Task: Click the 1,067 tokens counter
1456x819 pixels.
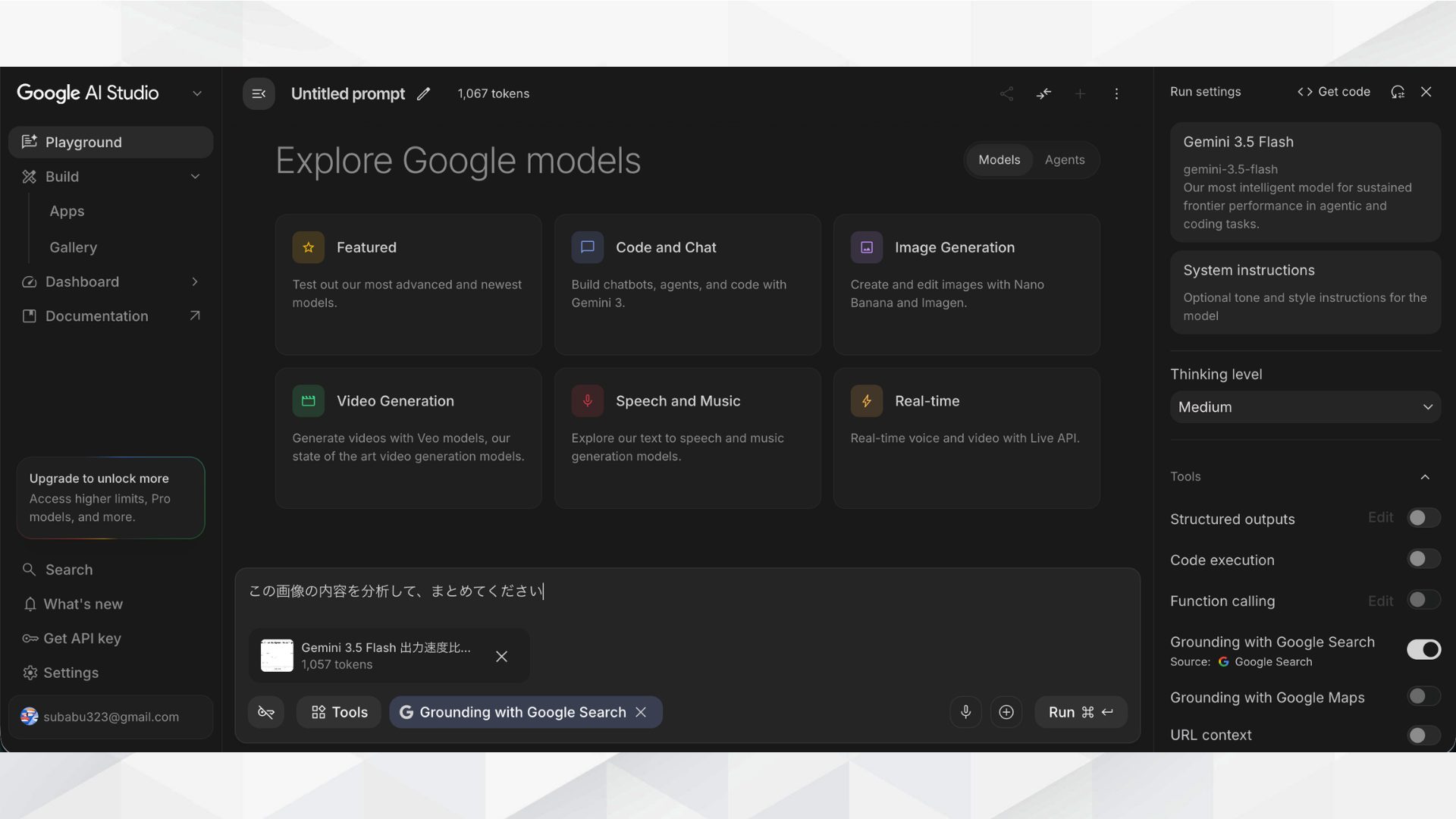Action: [493, 94]
